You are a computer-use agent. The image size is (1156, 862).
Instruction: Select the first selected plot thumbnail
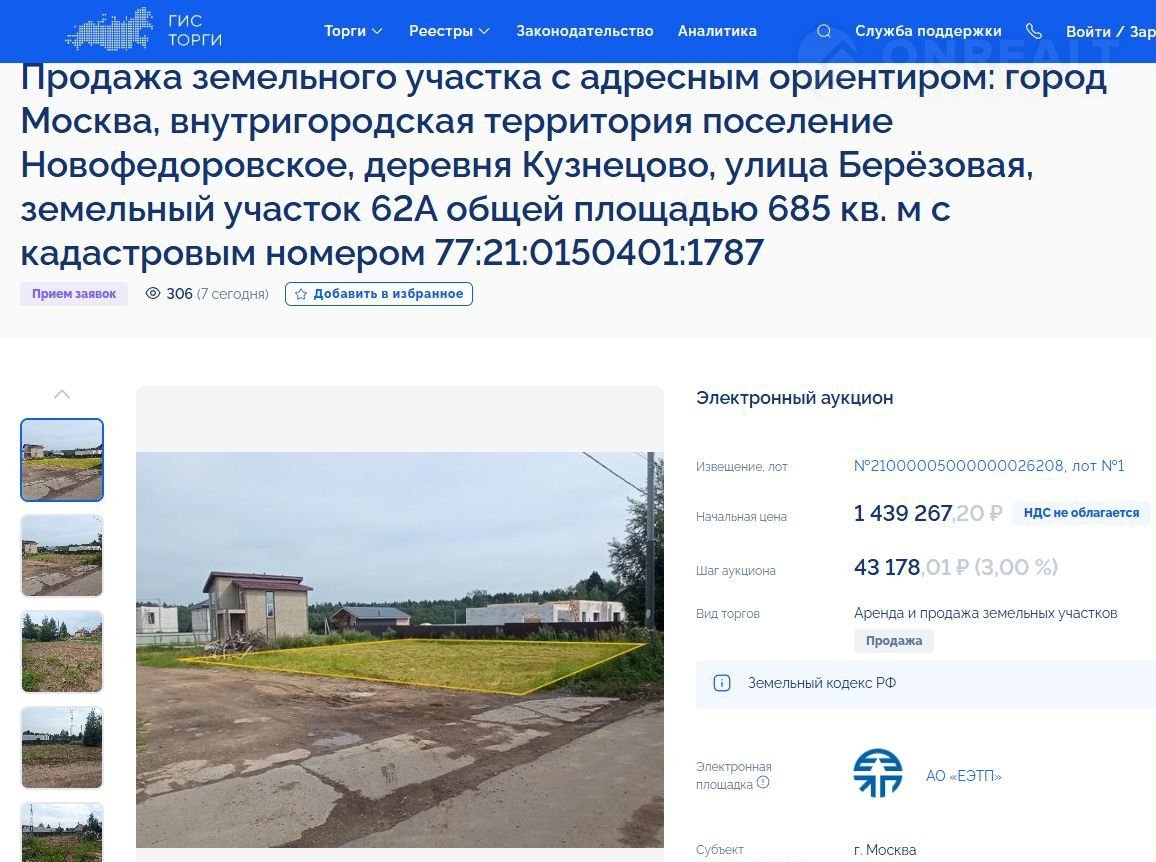62,460
